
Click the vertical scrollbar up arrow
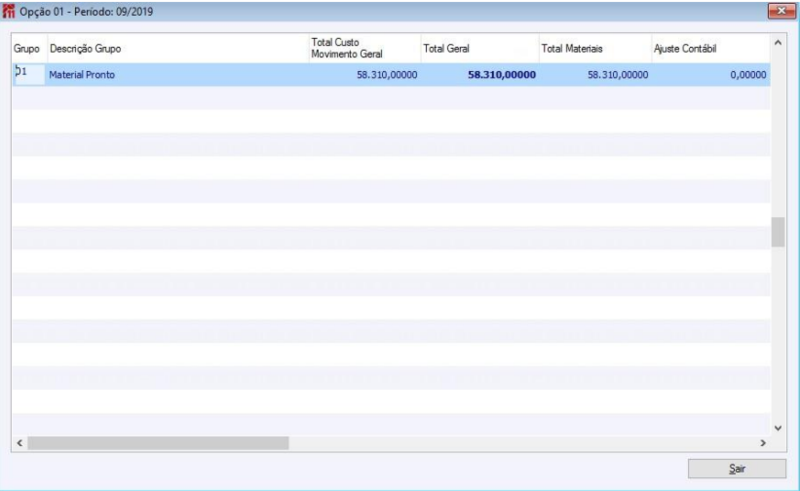click(x=778, y=43)
